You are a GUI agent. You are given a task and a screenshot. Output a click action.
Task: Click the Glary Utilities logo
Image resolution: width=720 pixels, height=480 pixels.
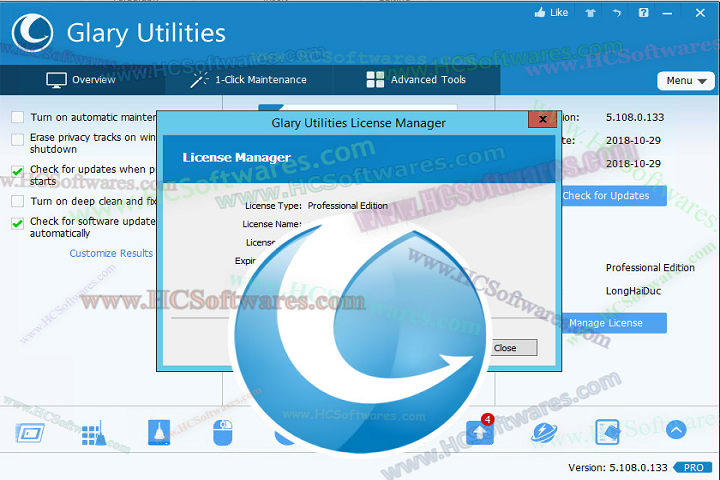[x=32, y=33]
